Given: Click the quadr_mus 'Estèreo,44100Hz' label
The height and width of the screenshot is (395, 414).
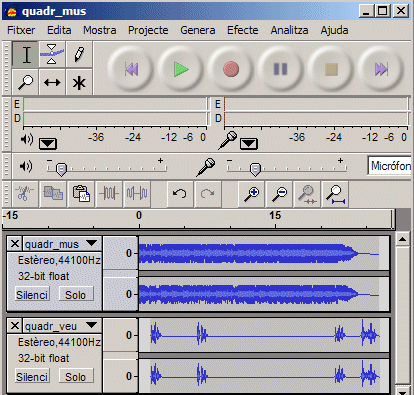Looking at the screenshot, I should [x=59, y=260].
